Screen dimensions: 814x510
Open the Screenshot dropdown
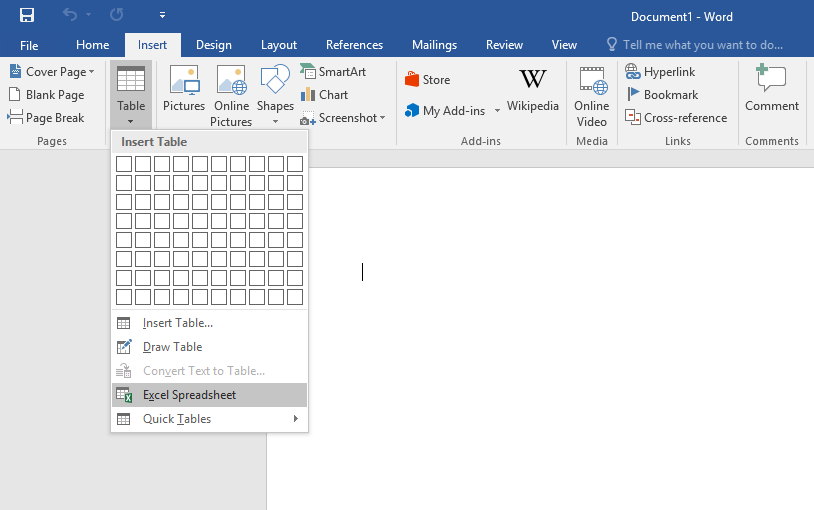click(343, 118)
